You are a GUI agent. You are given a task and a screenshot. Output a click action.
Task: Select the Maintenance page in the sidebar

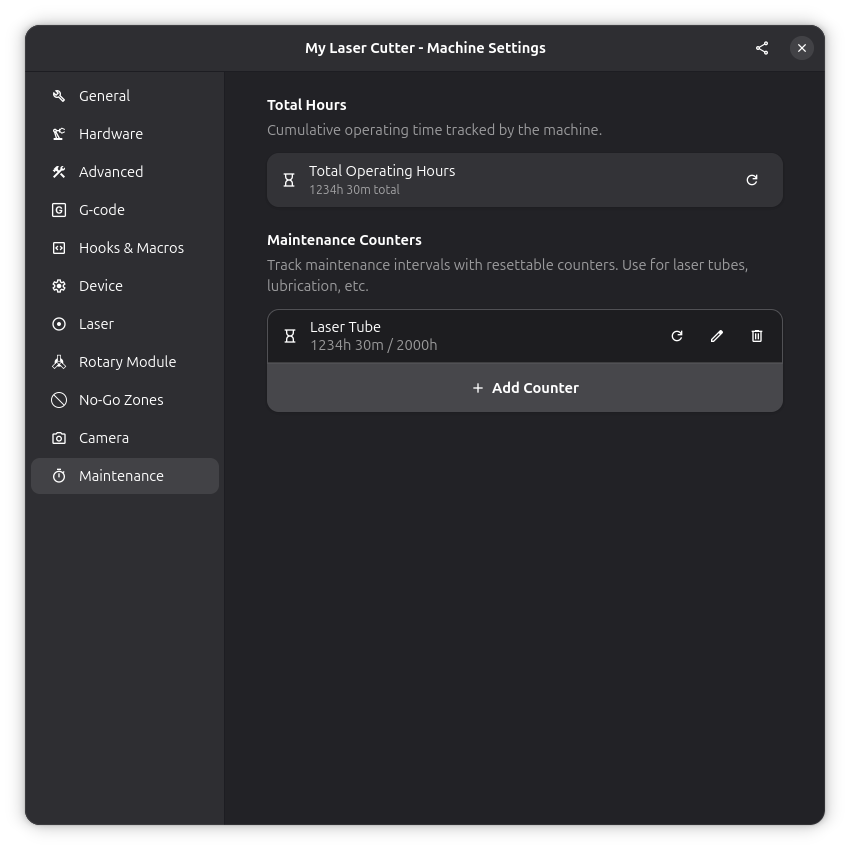pyautogui.click(x=125, y=475)
